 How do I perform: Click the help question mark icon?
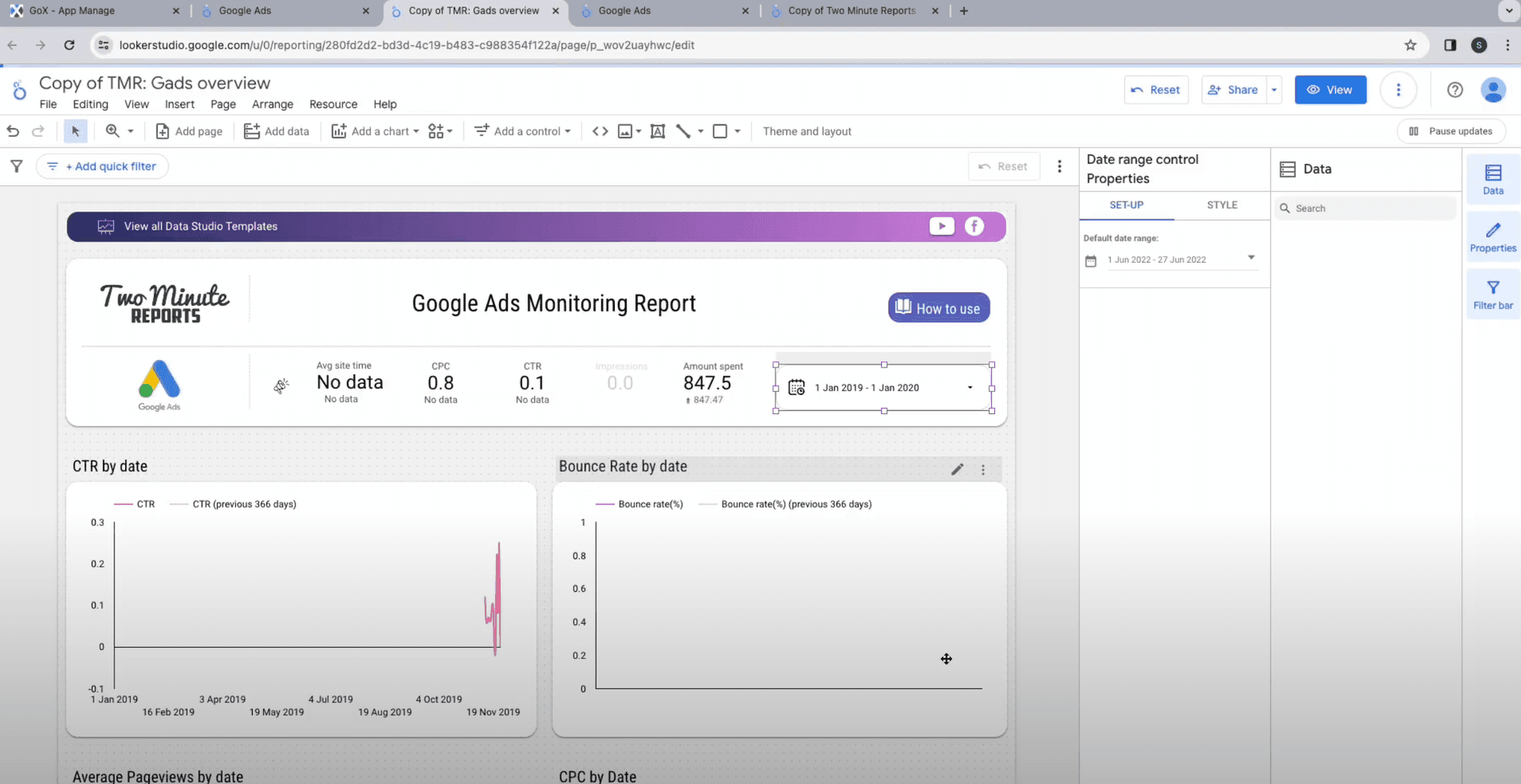click(x=1454, y=90)
